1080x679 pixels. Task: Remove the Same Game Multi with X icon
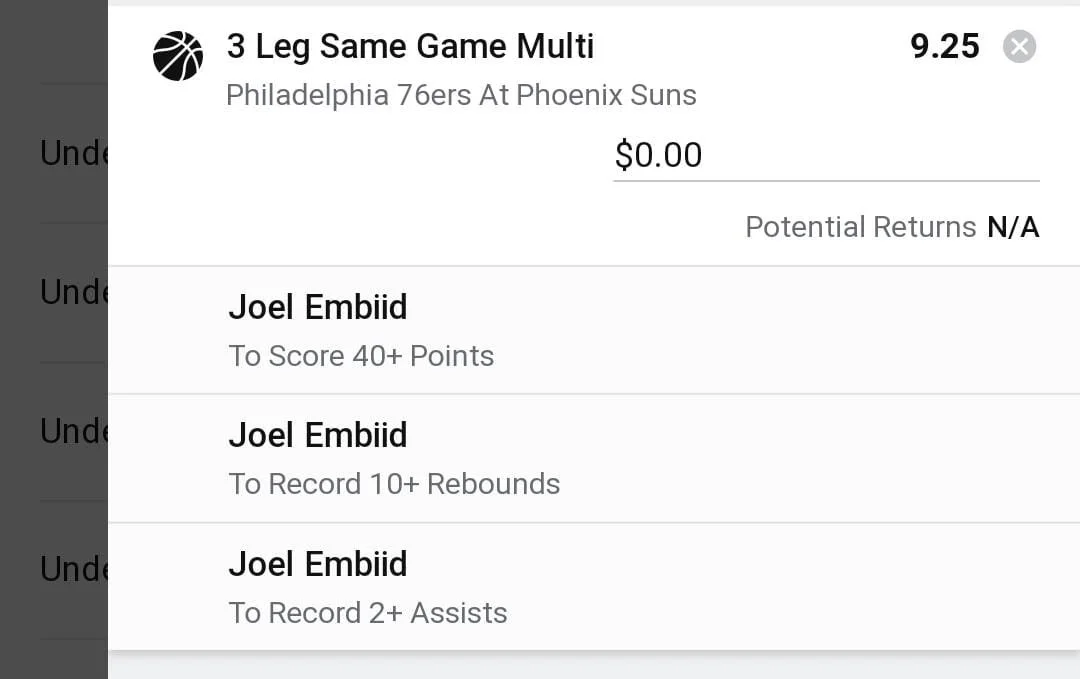[1019, 47]
